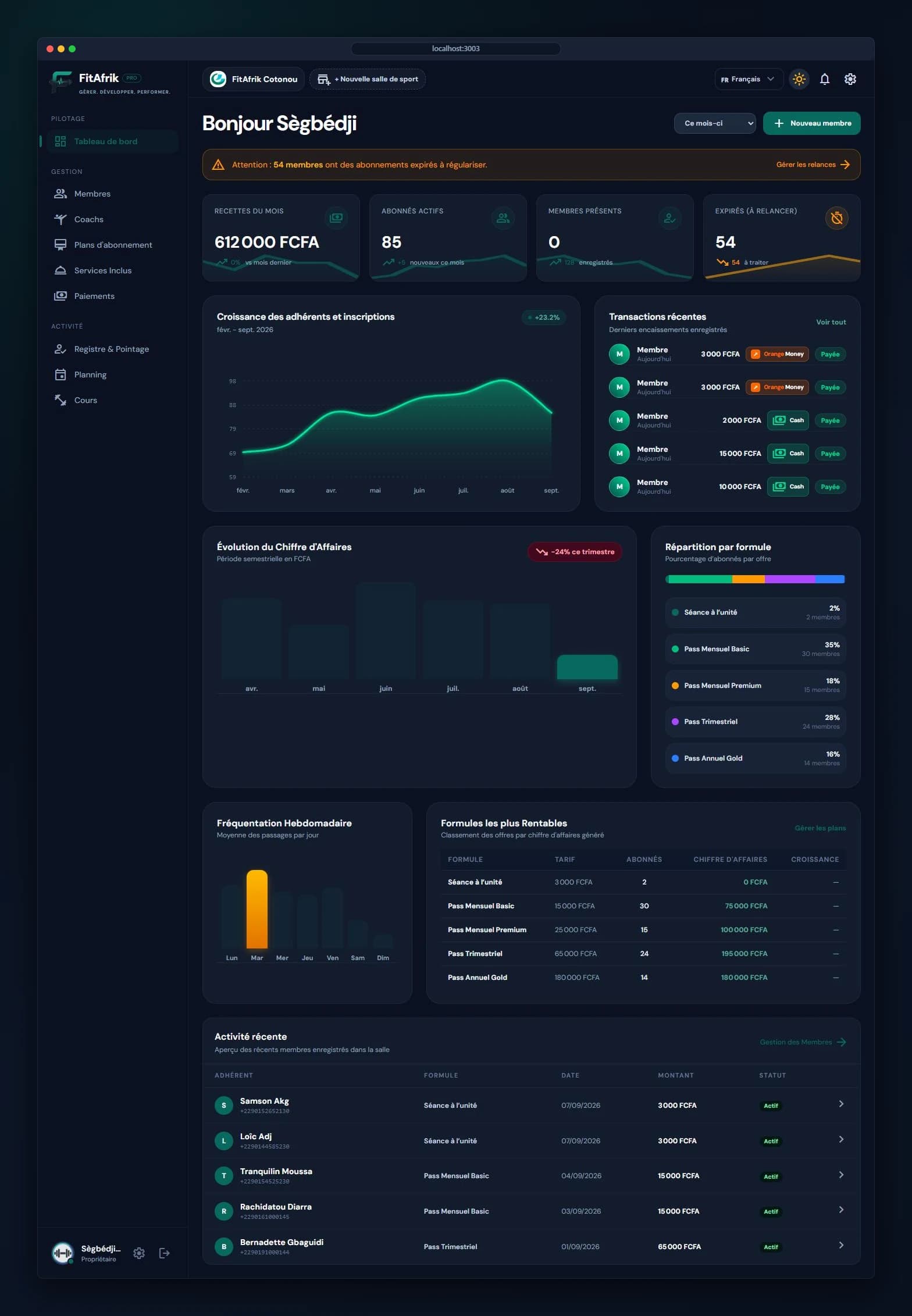This screenshot has height=1316, width=912.
Task: Click Voir tout in Transactions récentes
Action: tap(831, 322)
